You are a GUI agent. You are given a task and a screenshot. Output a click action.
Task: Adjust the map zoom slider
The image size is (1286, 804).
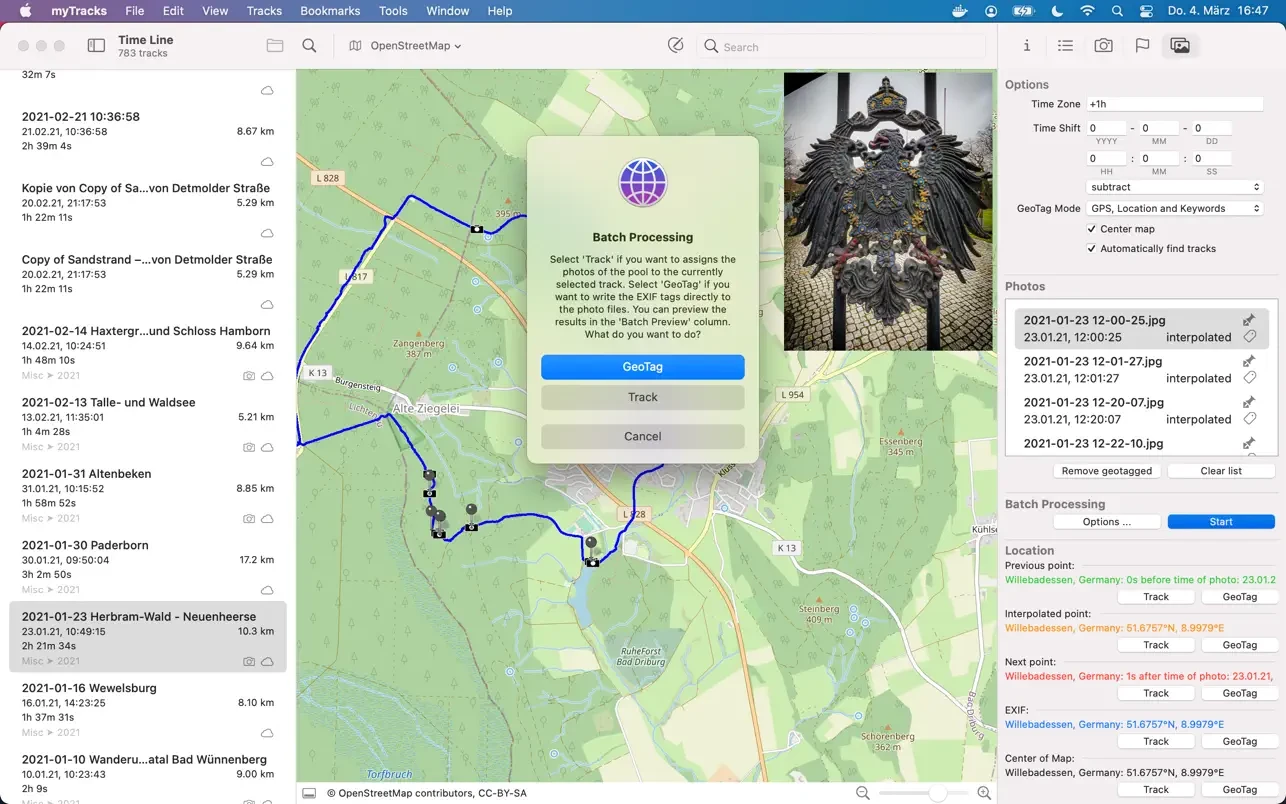(x=937, y=793)
